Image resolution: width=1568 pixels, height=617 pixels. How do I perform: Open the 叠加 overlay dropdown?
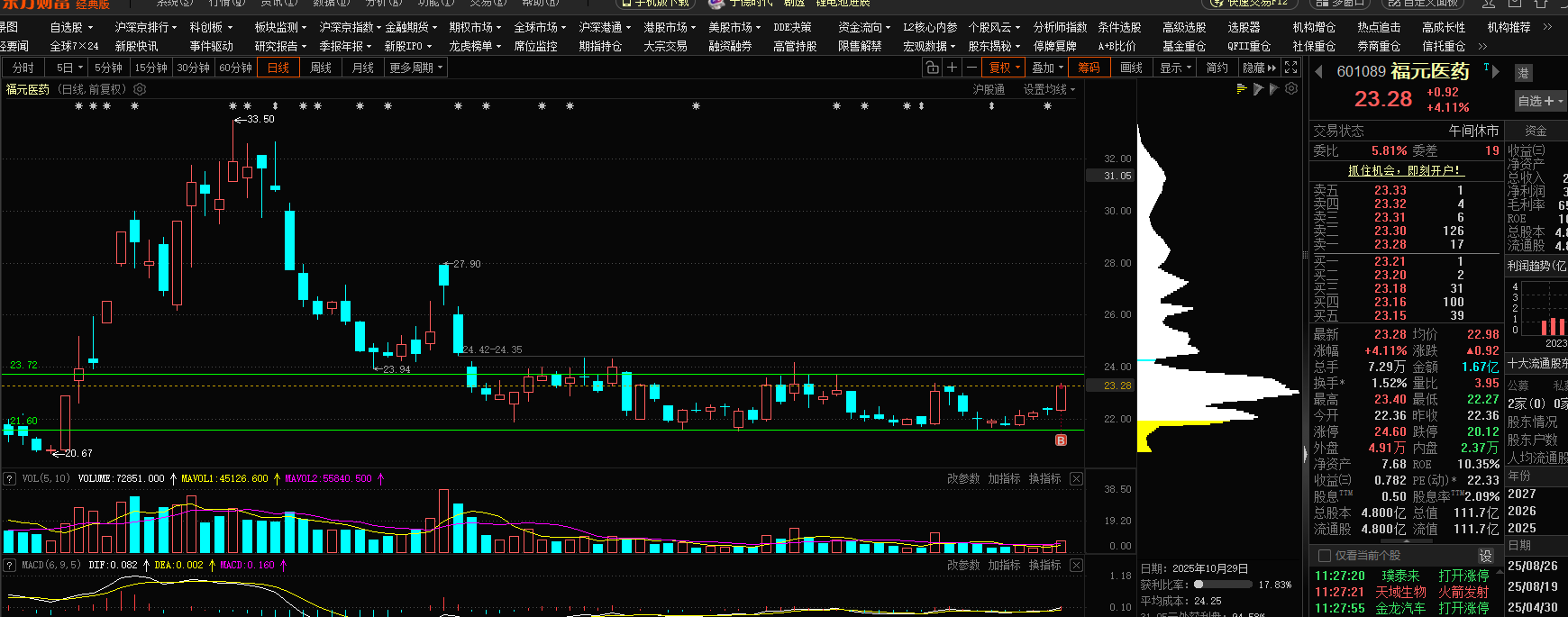1047,68
